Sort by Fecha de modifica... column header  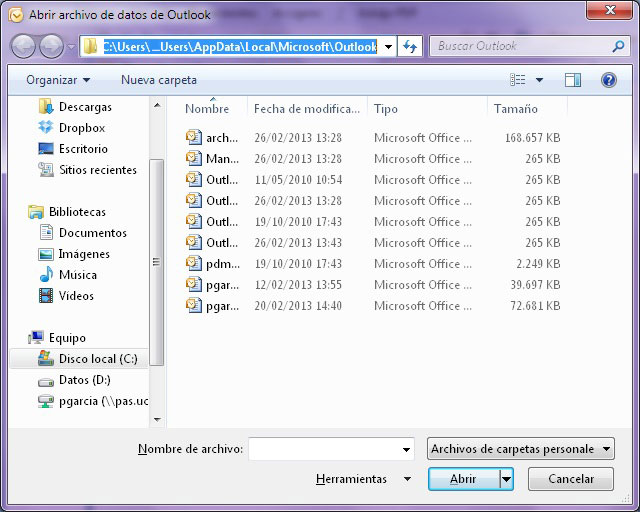307,109
